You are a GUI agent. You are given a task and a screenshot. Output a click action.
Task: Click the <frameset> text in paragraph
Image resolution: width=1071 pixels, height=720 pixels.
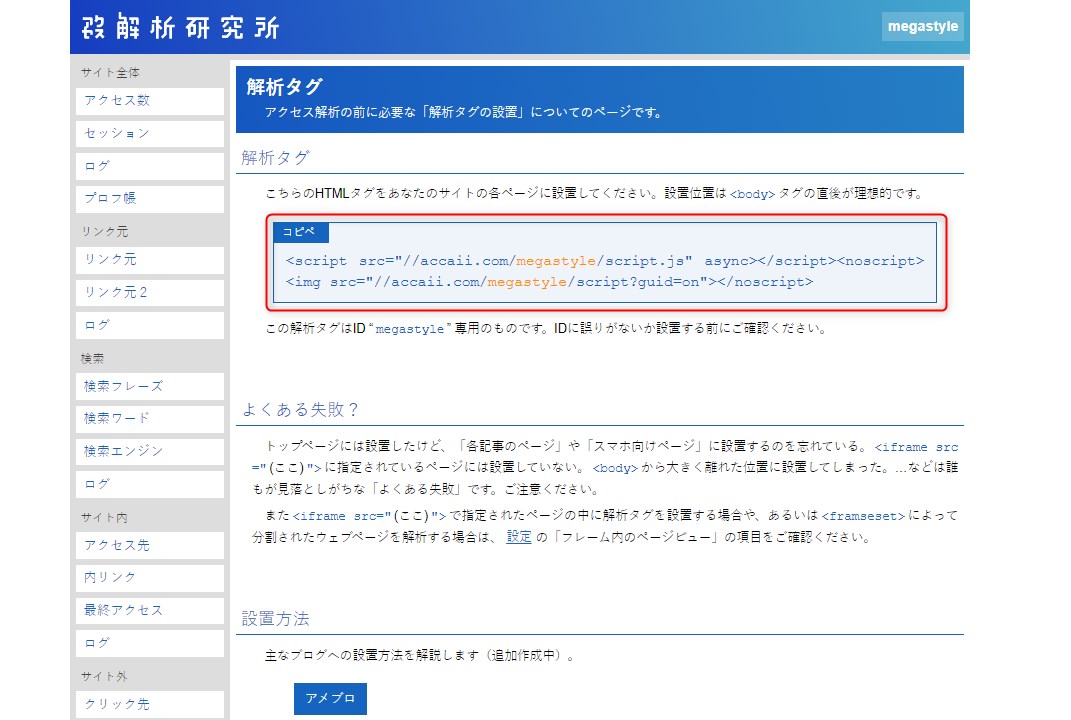tap(863, 516)
